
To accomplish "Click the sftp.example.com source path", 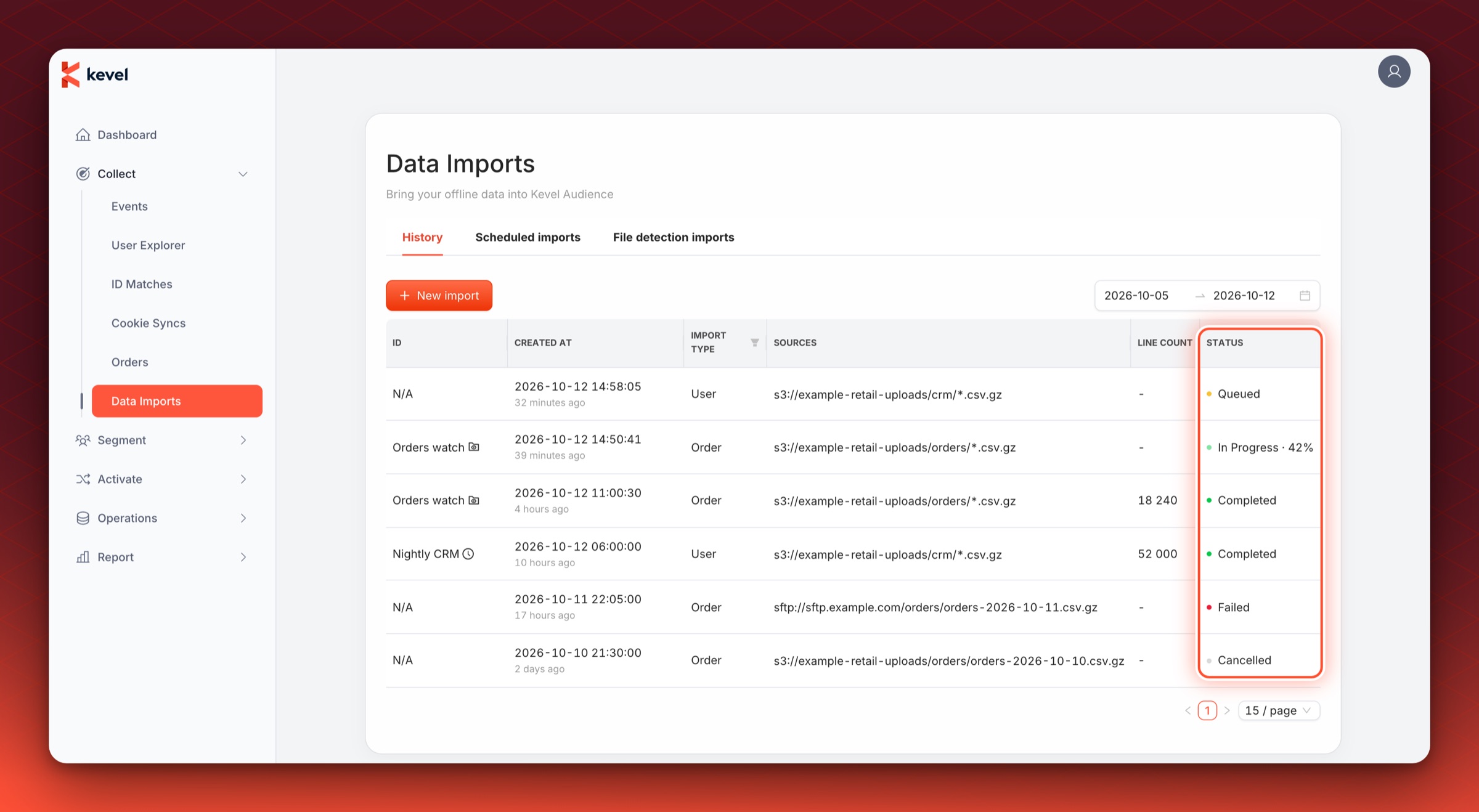I will click(x=935, y=607).
